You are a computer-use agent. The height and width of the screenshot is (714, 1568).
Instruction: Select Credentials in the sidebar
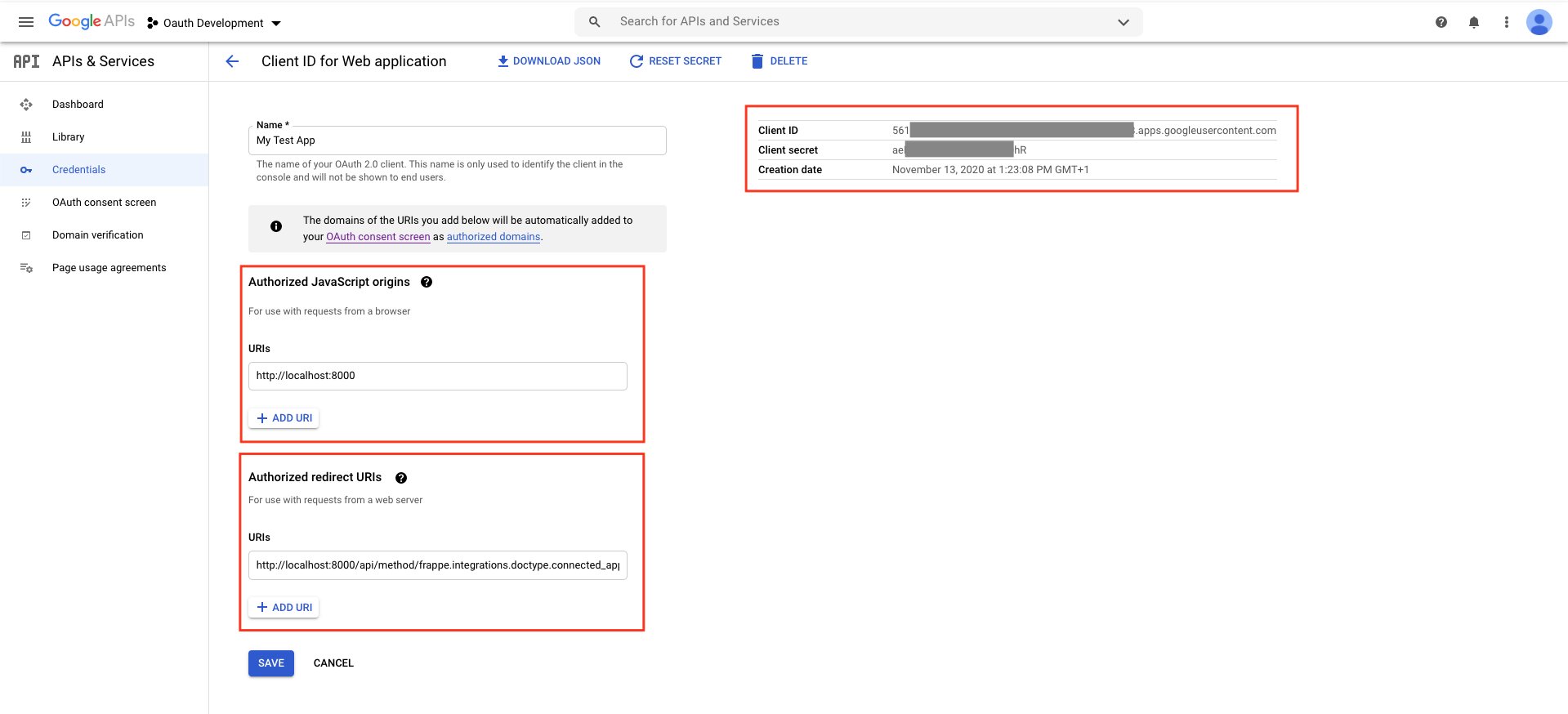[x=104, y=170]
